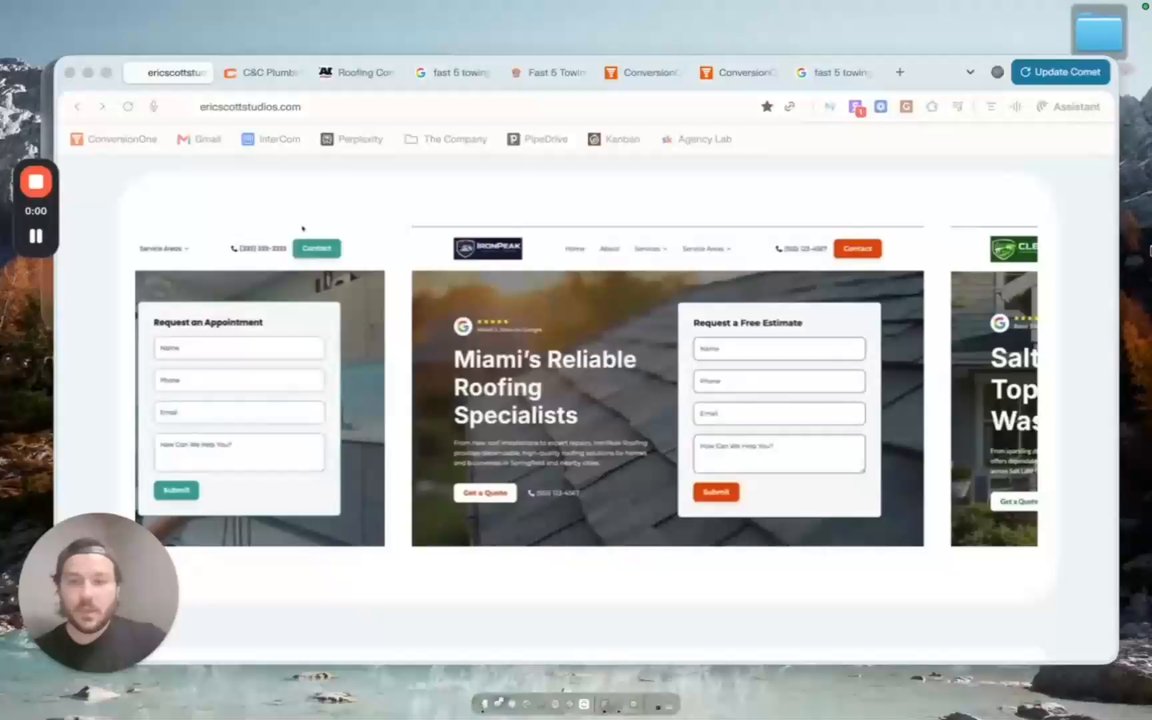Reload the current page
Screen dimensions: 1152x720
(128, 107)
